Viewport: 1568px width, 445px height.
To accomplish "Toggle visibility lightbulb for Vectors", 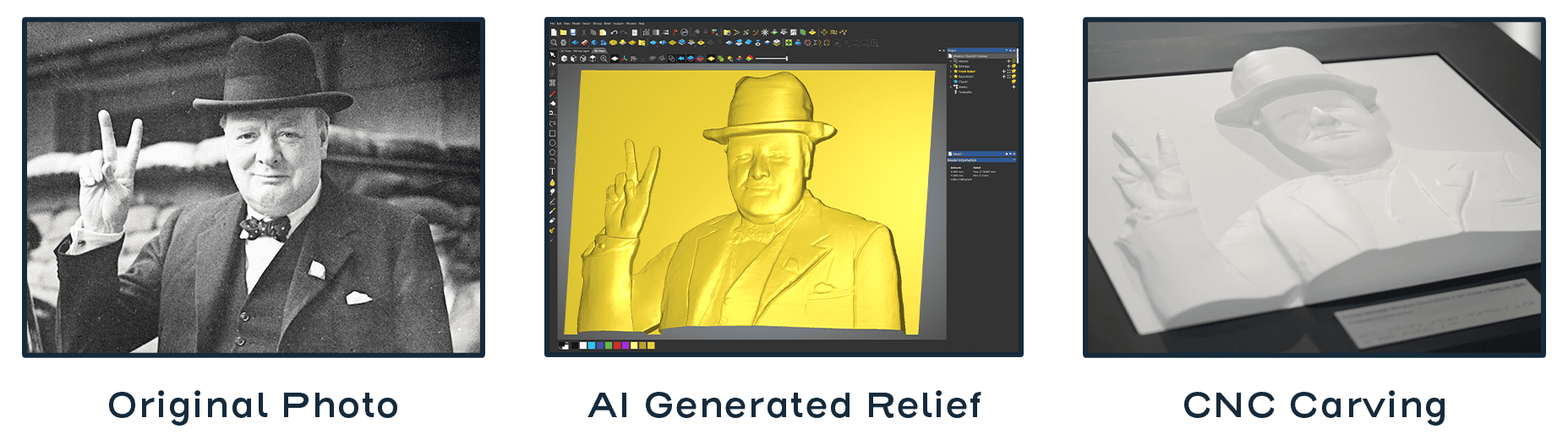I will coord(1013,61).
